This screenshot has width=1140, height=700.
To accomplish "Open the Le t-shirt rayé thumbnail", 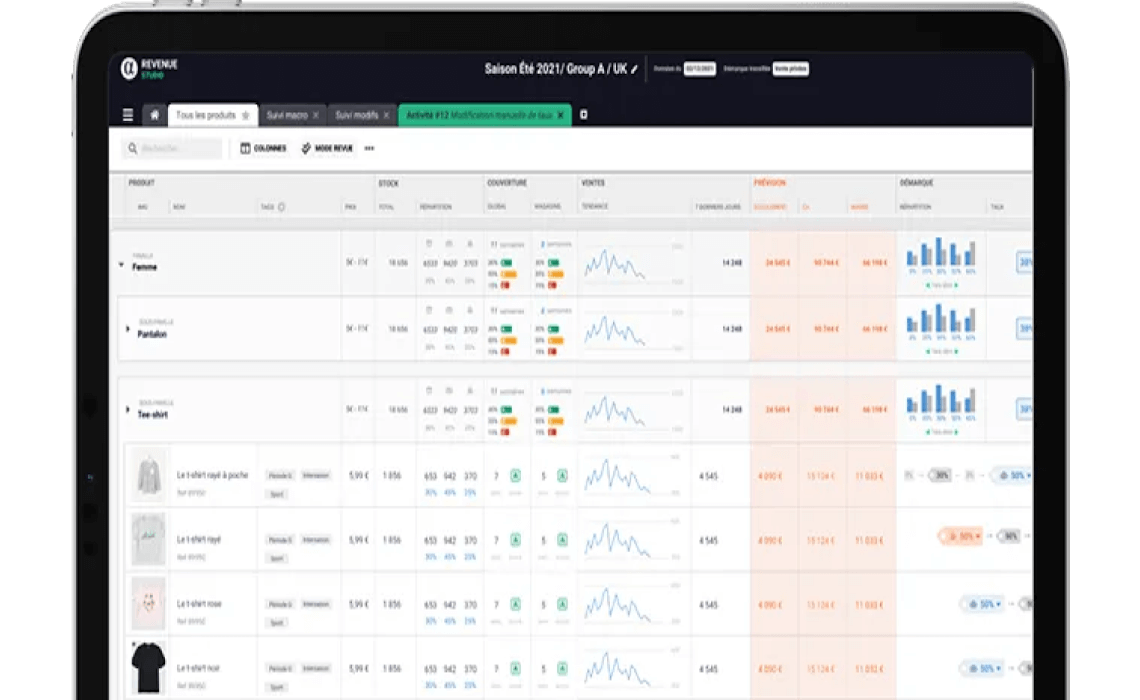I will click(x=148, y=539).
